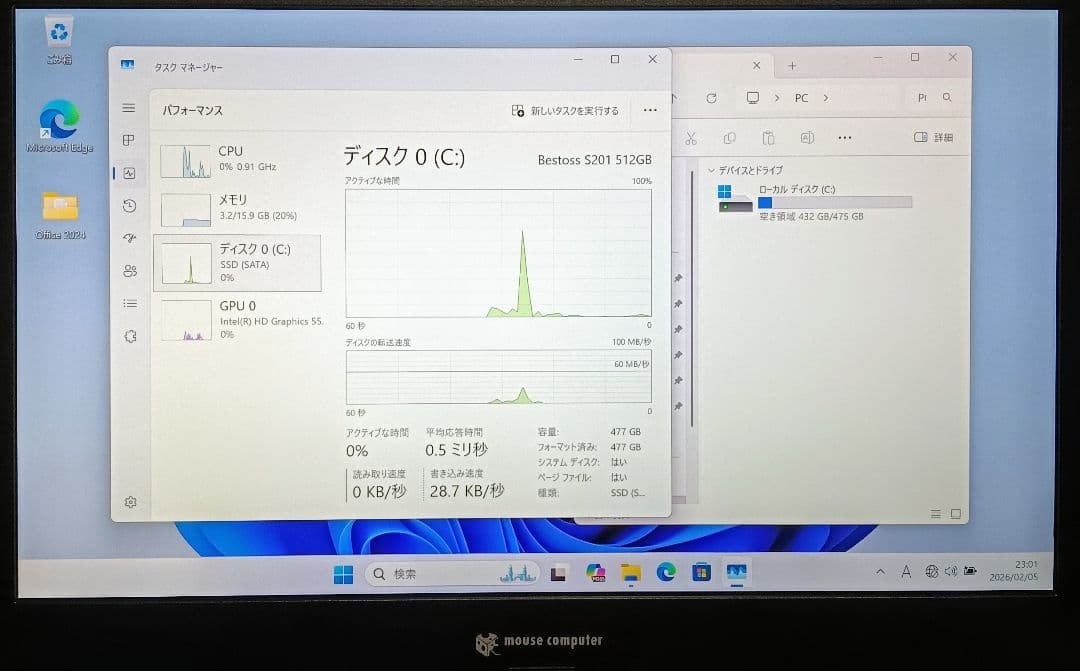The image size is (1080, 671).
Task: Open Task Manager settings via the gear icon
Action: [x=130, y=502]
